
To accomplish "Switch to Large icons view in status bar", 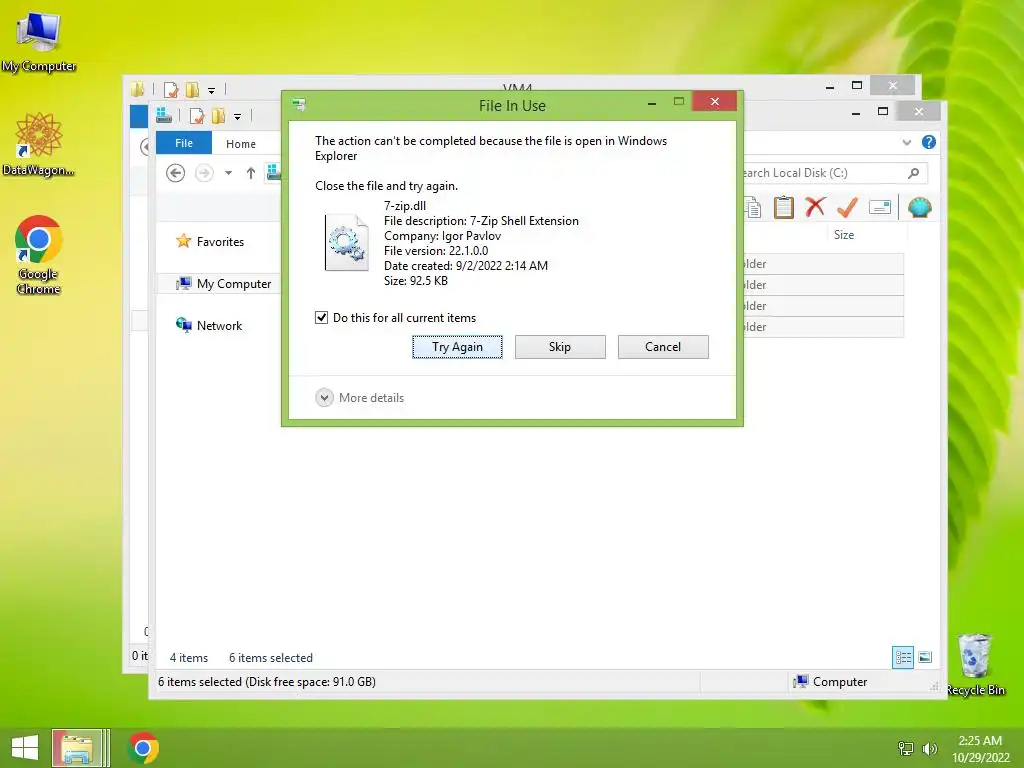I will tap(925, 657).
